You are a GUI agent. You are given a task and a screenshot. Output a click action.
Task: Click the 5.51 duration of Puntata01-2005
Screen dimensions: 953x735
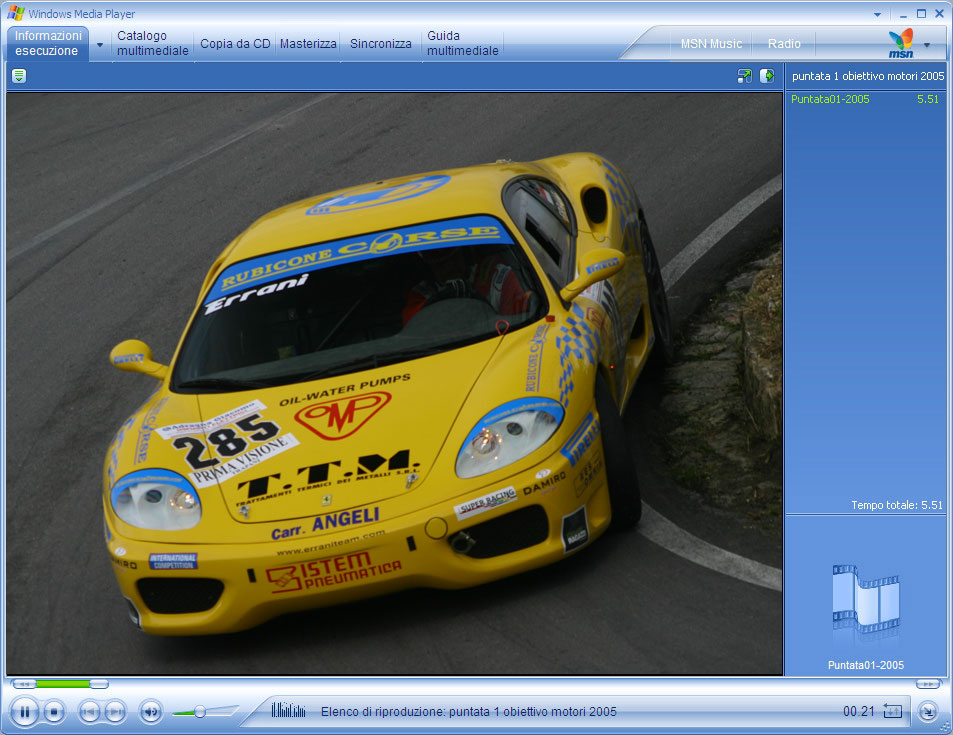[928, 99]
